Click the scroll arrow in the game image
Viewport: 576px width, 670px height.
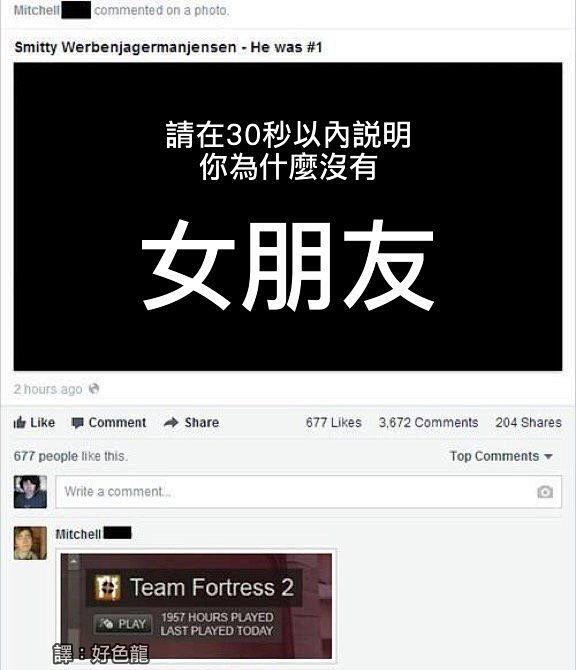73,561
